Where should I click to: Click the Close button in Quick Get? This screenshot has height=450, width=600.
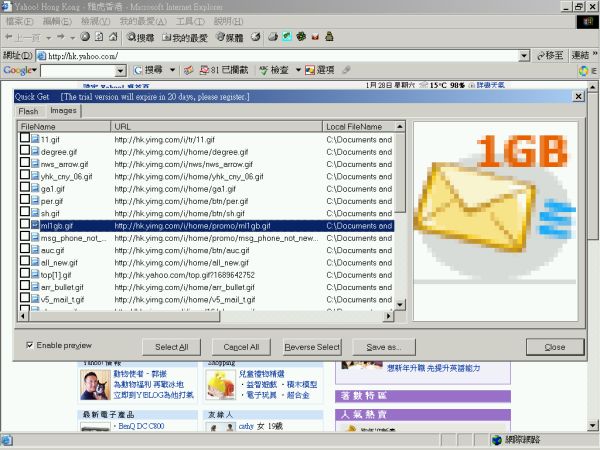point(555,347)
